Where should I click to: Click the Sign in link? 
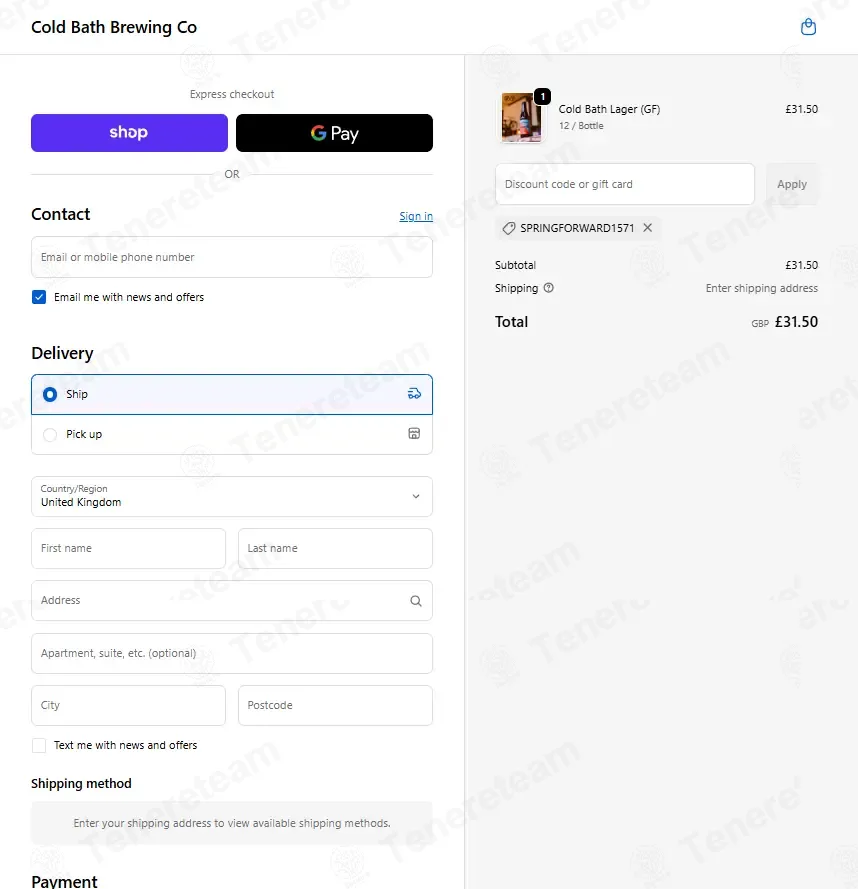(416, 216)
